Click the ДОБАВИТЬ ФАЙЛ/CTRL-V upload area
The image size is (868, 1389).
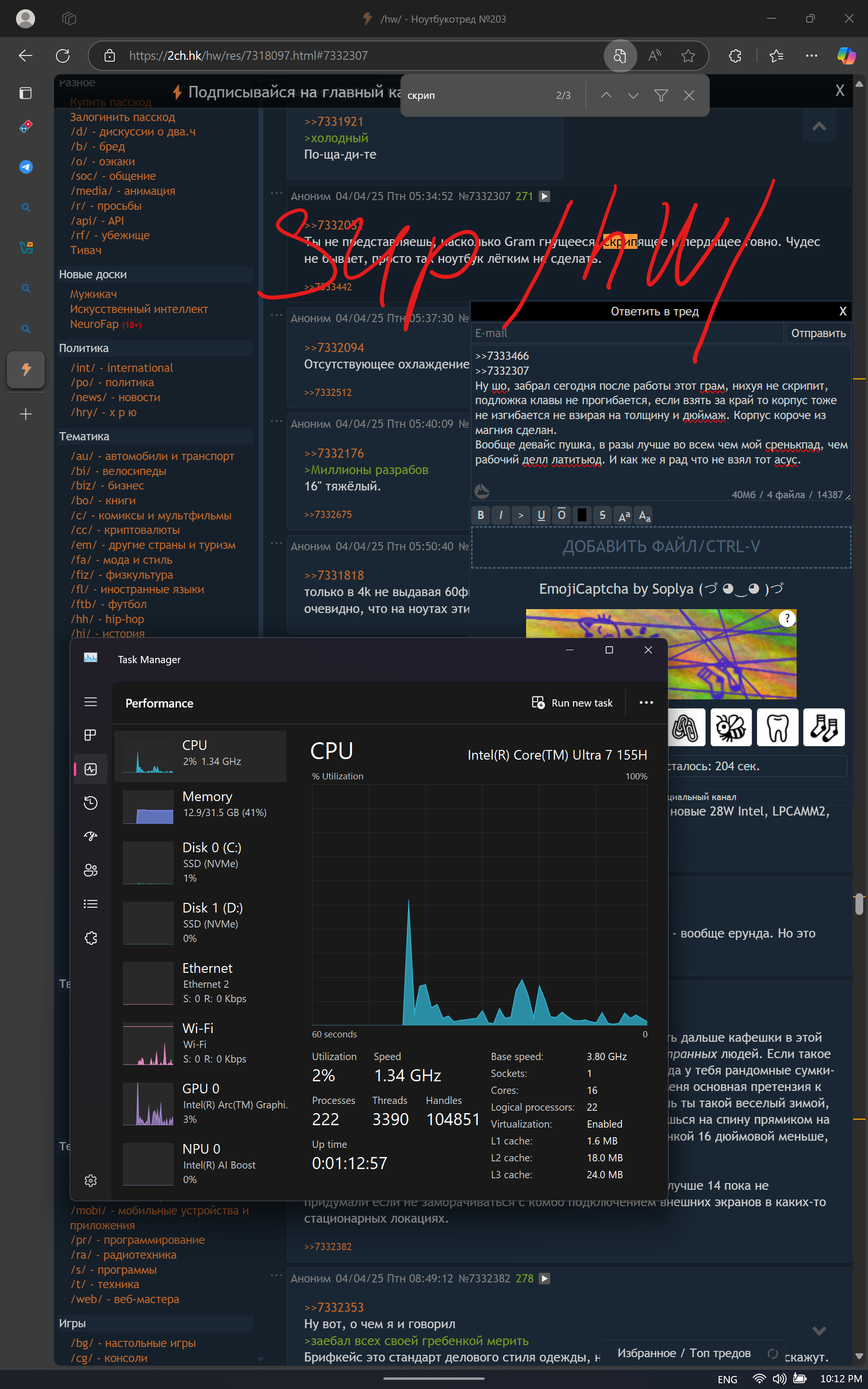[x=661, y=547]
